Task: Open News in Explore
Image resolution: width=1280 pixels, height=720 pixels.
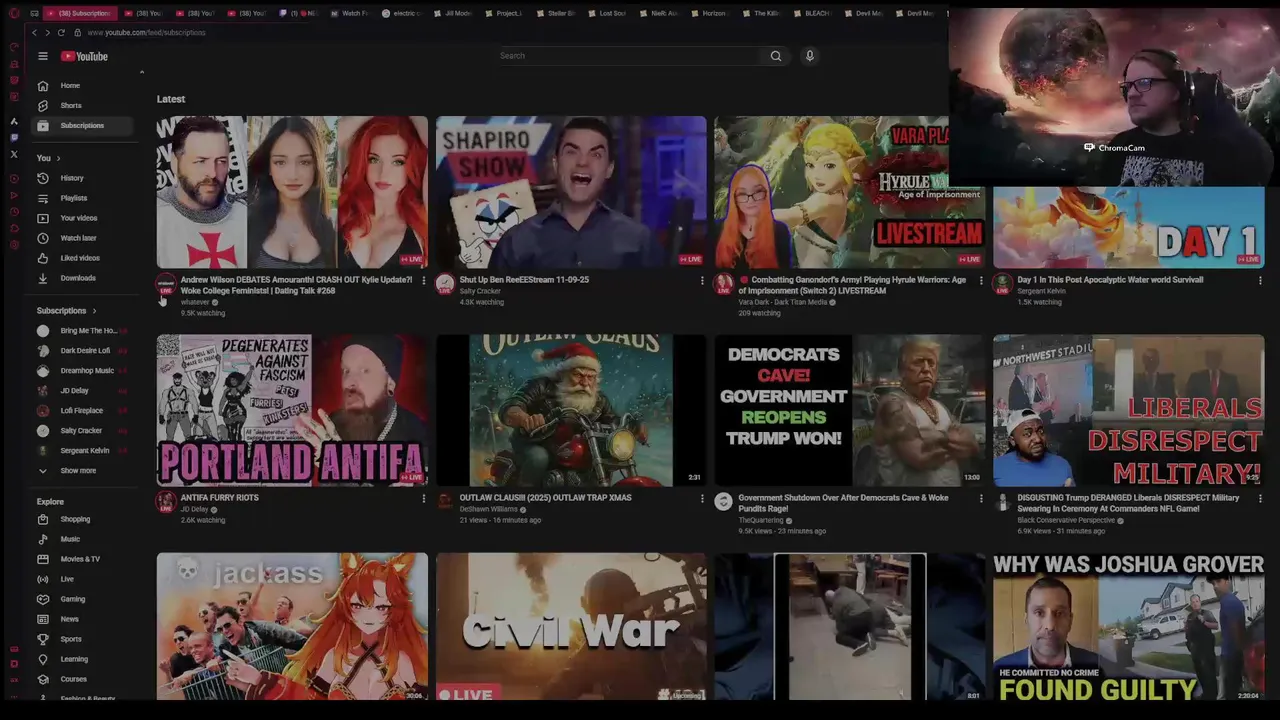Action: point(84,619)
